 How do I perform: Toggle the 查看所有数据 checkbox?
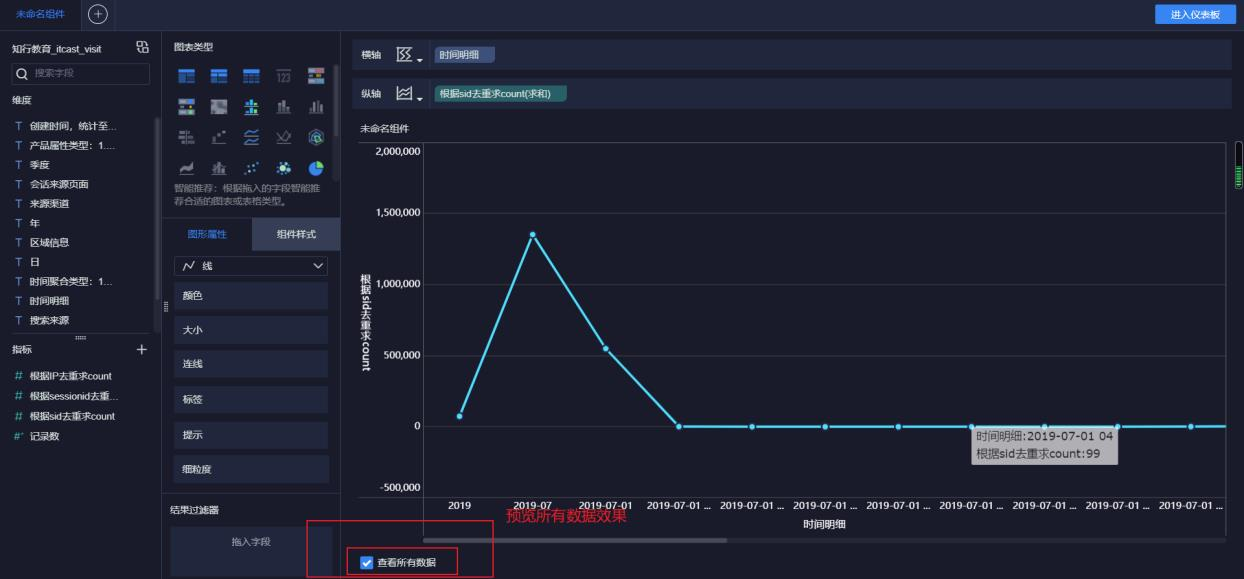[366, 563]
